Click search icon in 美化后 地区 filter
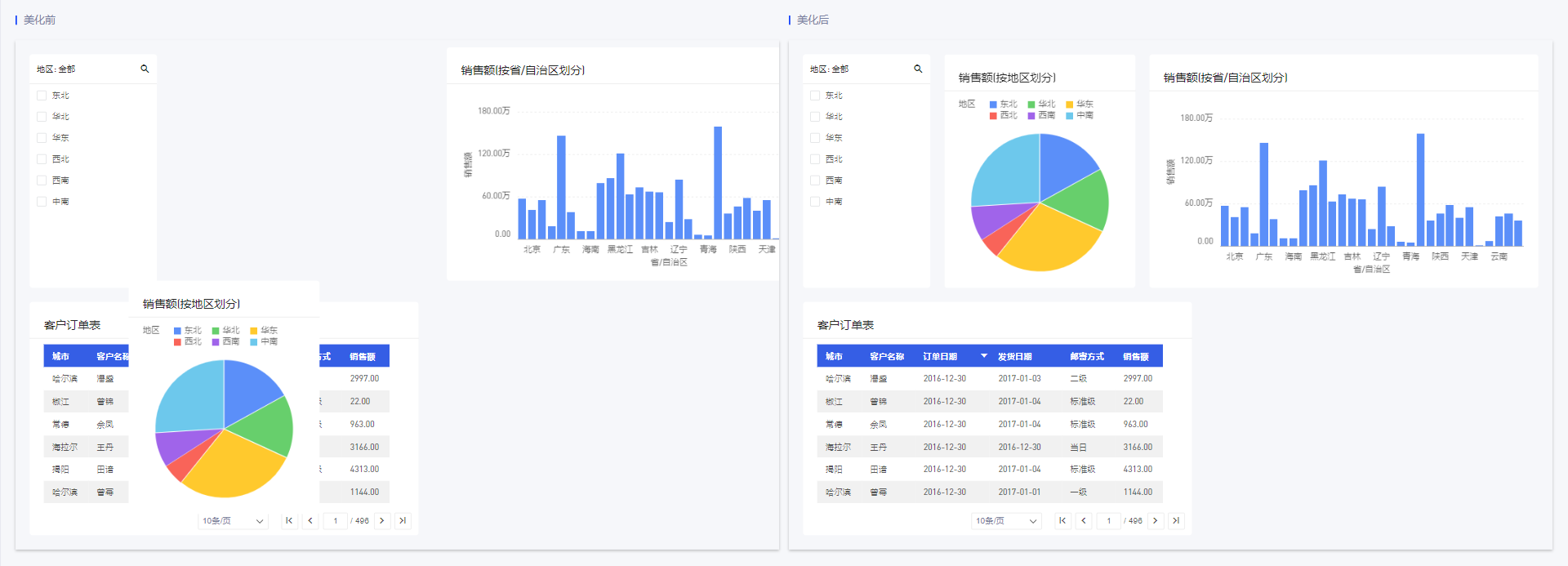This screenshot has width=1568, height=566. [918, 69]
